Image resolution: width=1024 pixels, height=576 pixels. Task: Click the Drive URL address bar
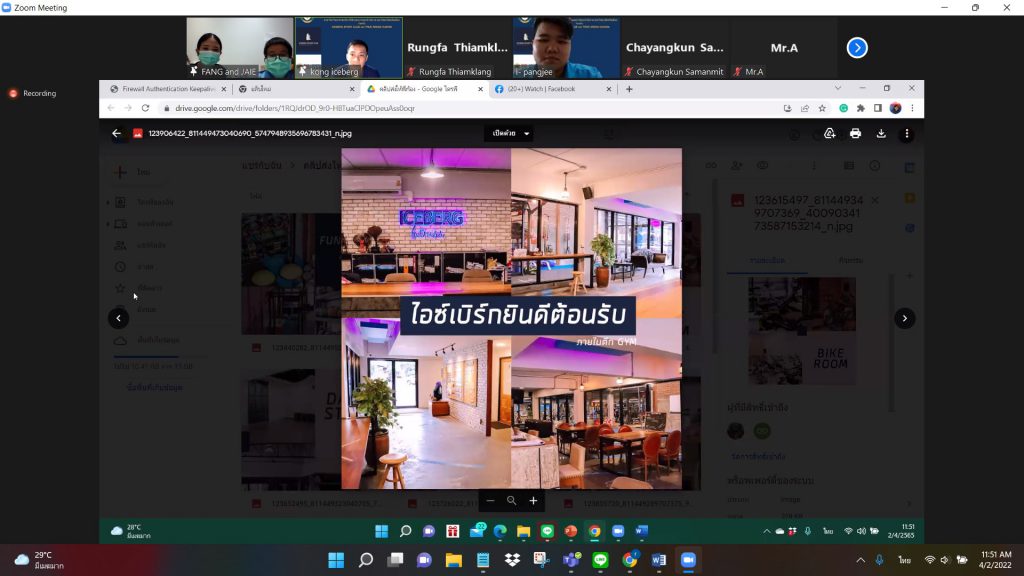point(470,108)
